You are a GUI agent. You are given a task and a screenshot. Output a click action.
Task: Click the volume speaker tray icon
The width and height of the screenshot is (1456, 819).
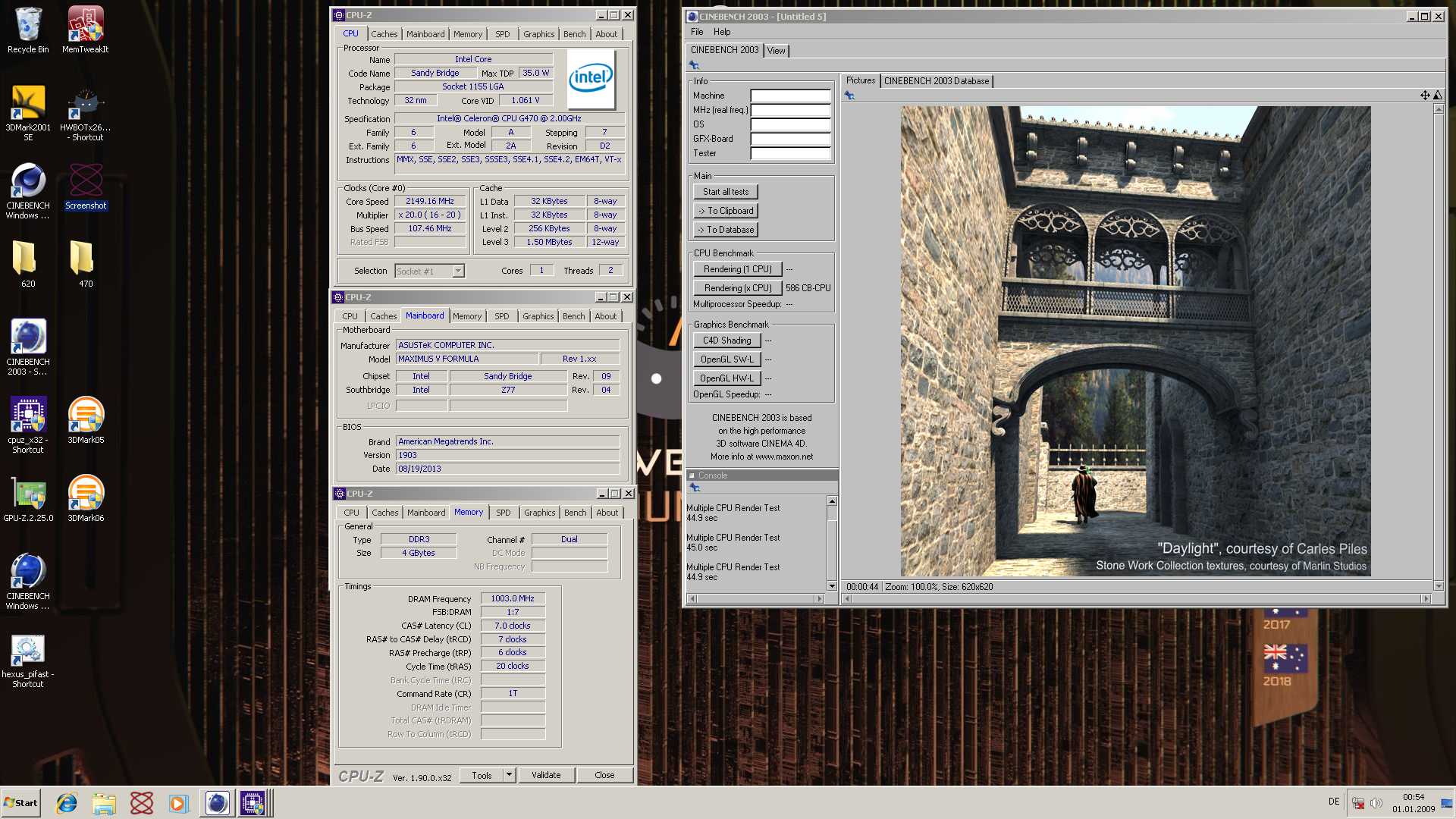pos(1376,803)
